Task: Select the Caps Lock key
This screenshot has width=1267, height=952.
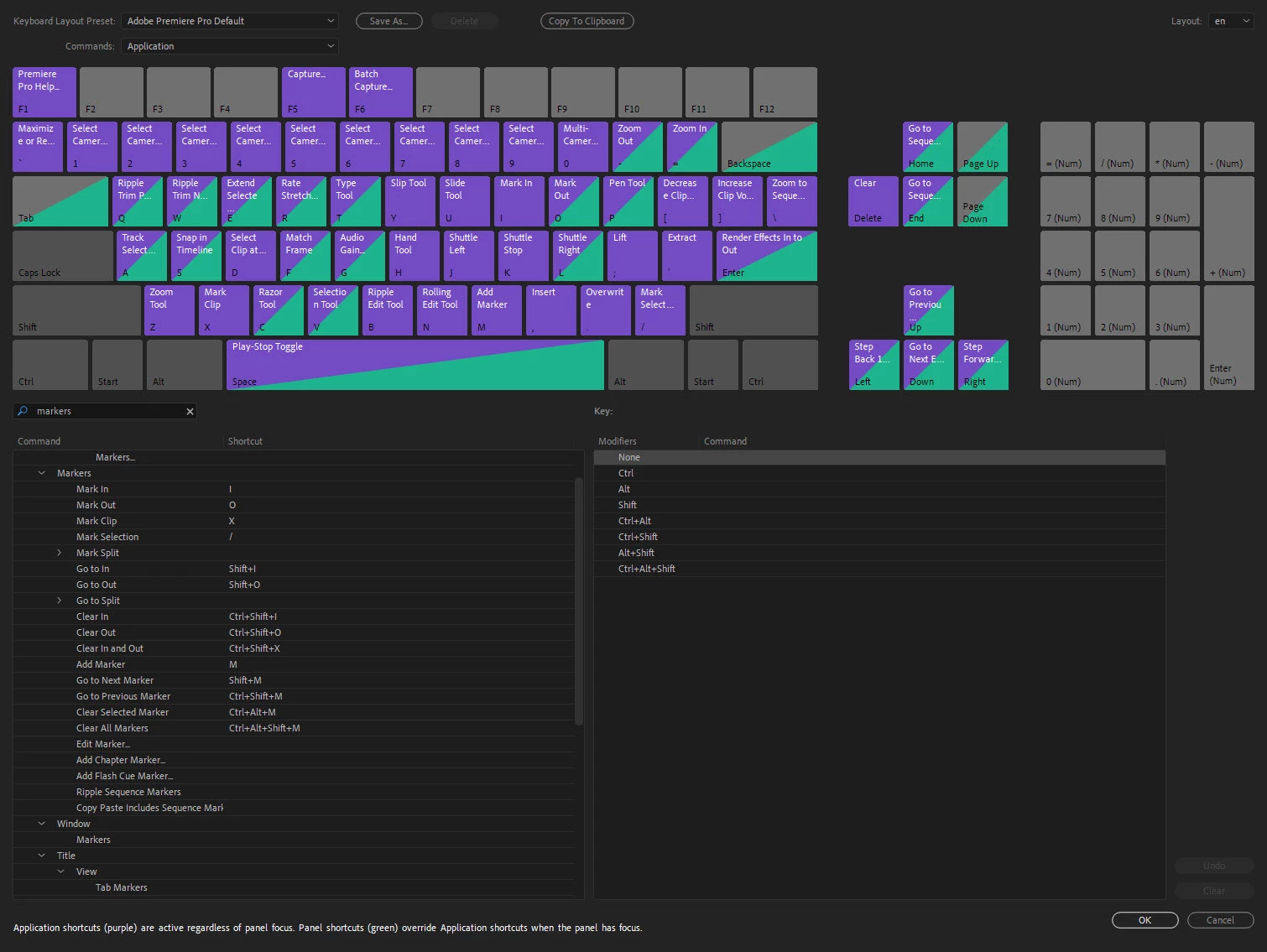Action: 63,256
